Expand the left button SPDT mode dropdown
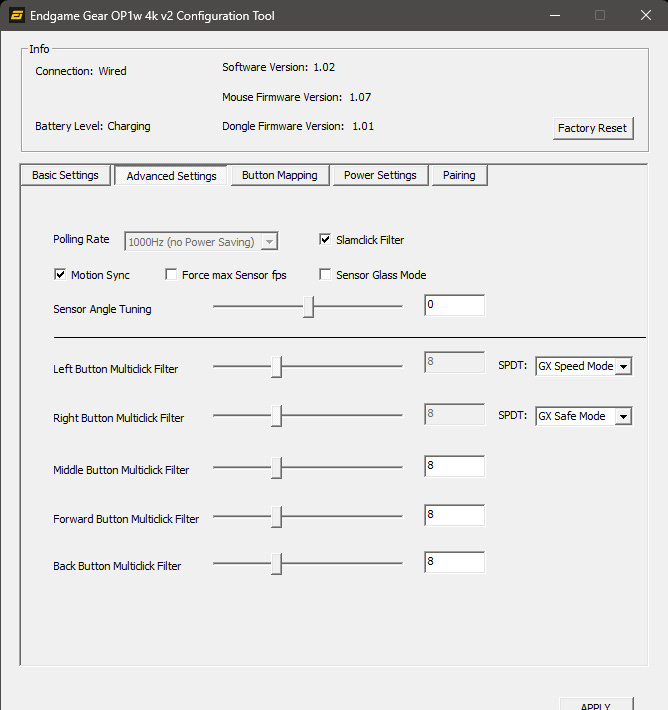668x710 pixels. click(x=623, y=366)
